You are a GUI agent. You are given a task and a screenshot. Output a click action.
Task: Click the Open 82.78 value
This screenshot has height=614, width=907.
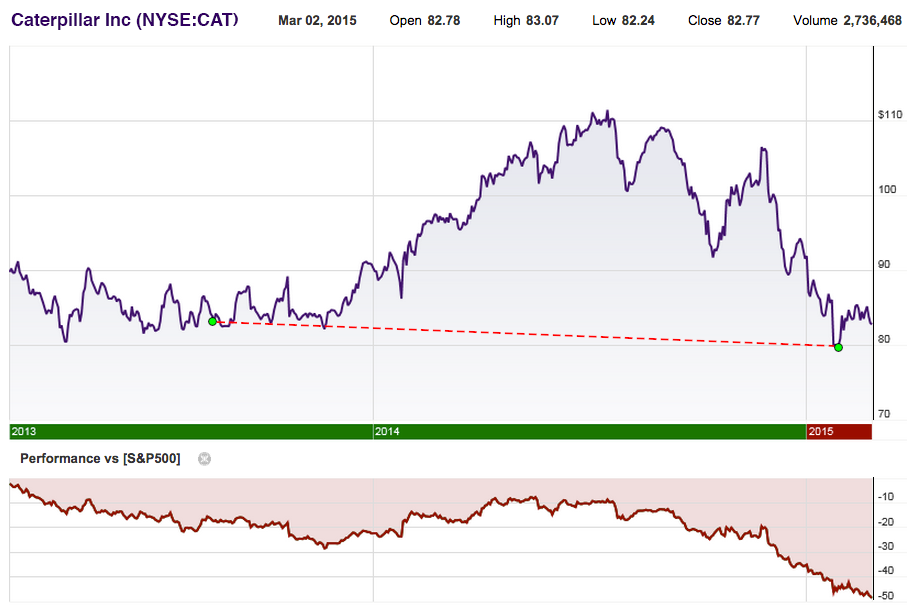(x=425, y=20)
